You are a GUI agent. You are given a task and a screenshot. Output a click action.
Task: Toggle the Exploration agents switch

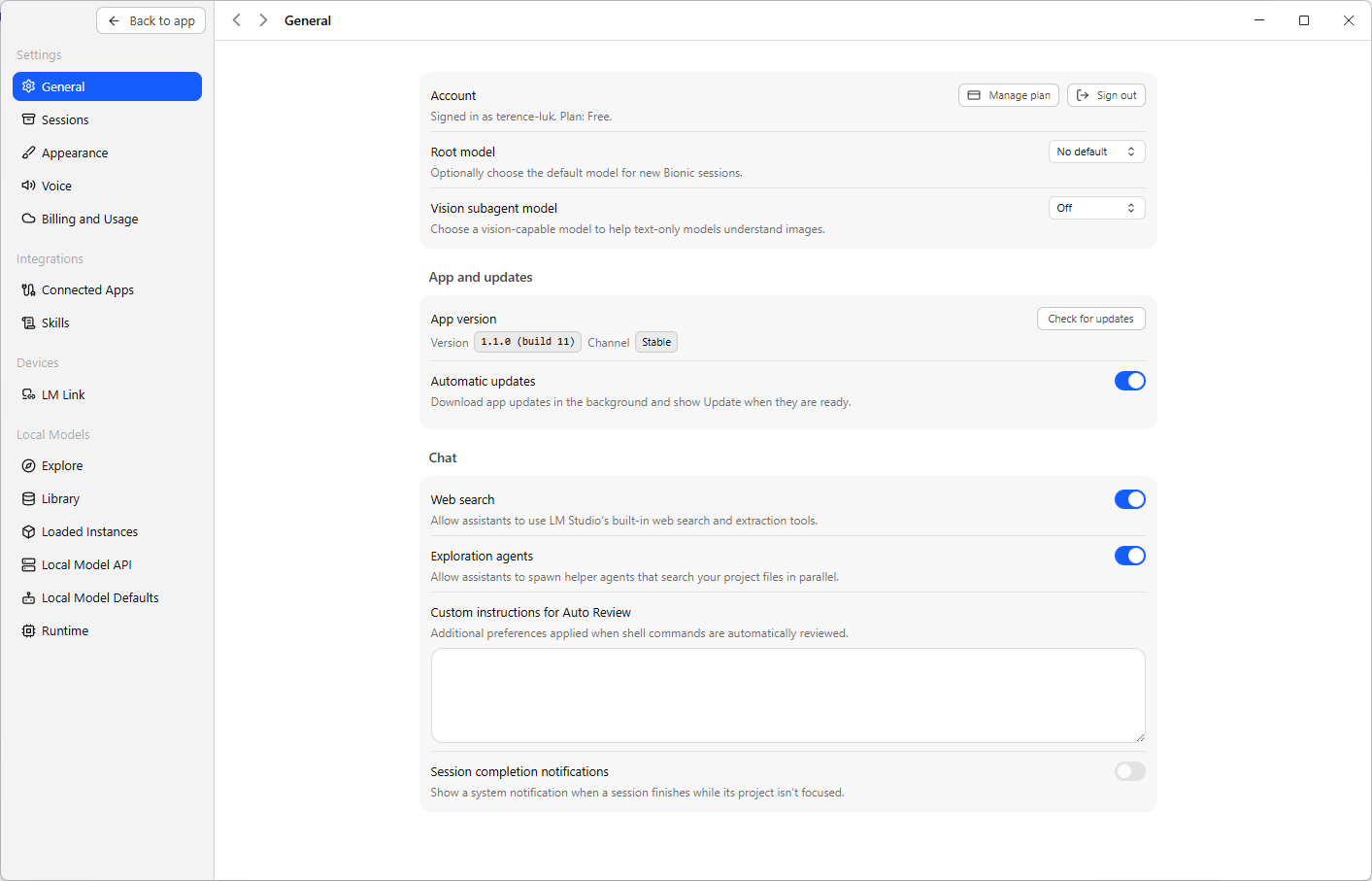click(x=1129, y=556)
